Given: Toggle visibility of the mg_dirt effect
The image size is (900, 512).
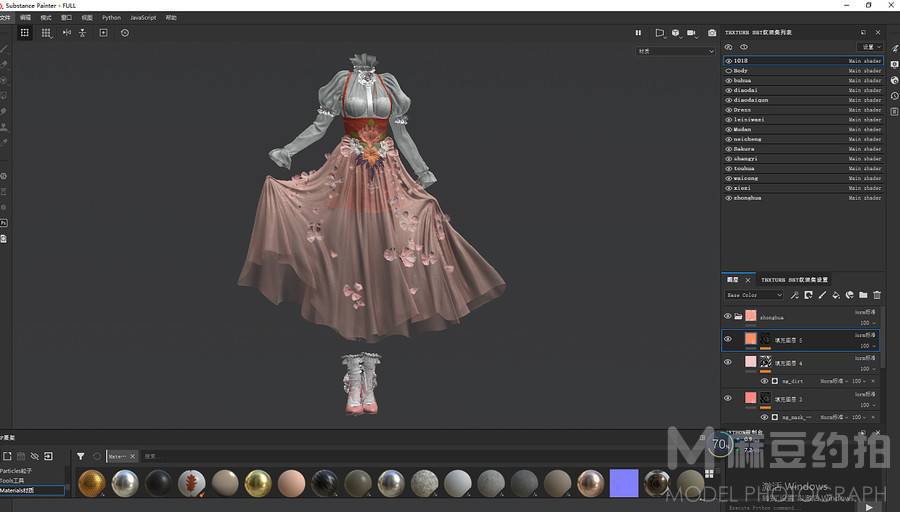Looking at the screenshot, I should [765, 381].
